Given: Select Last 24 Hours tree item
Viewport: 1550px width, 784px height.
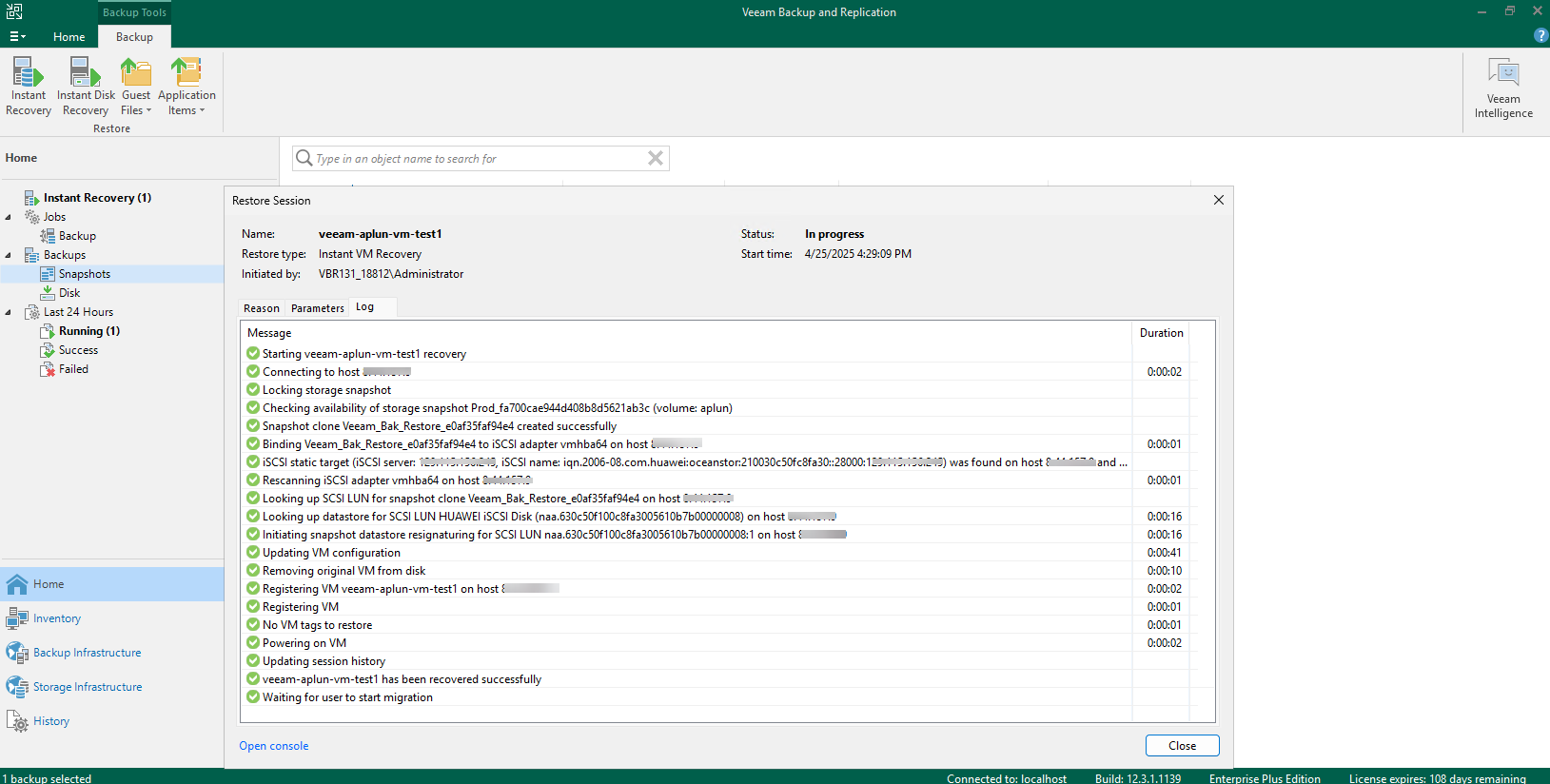Looking at the screenshot, I should pyautogui.click(x=78, y=312).
